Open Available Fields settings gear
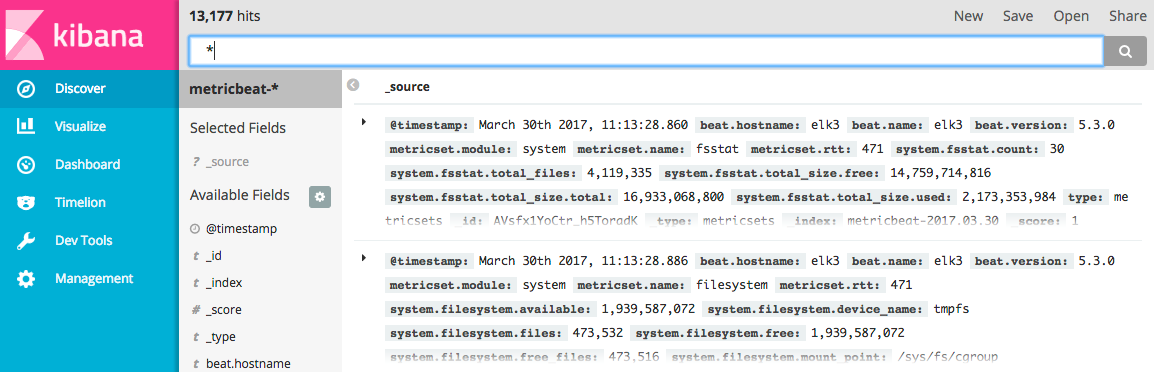 (x=320, y=197)
